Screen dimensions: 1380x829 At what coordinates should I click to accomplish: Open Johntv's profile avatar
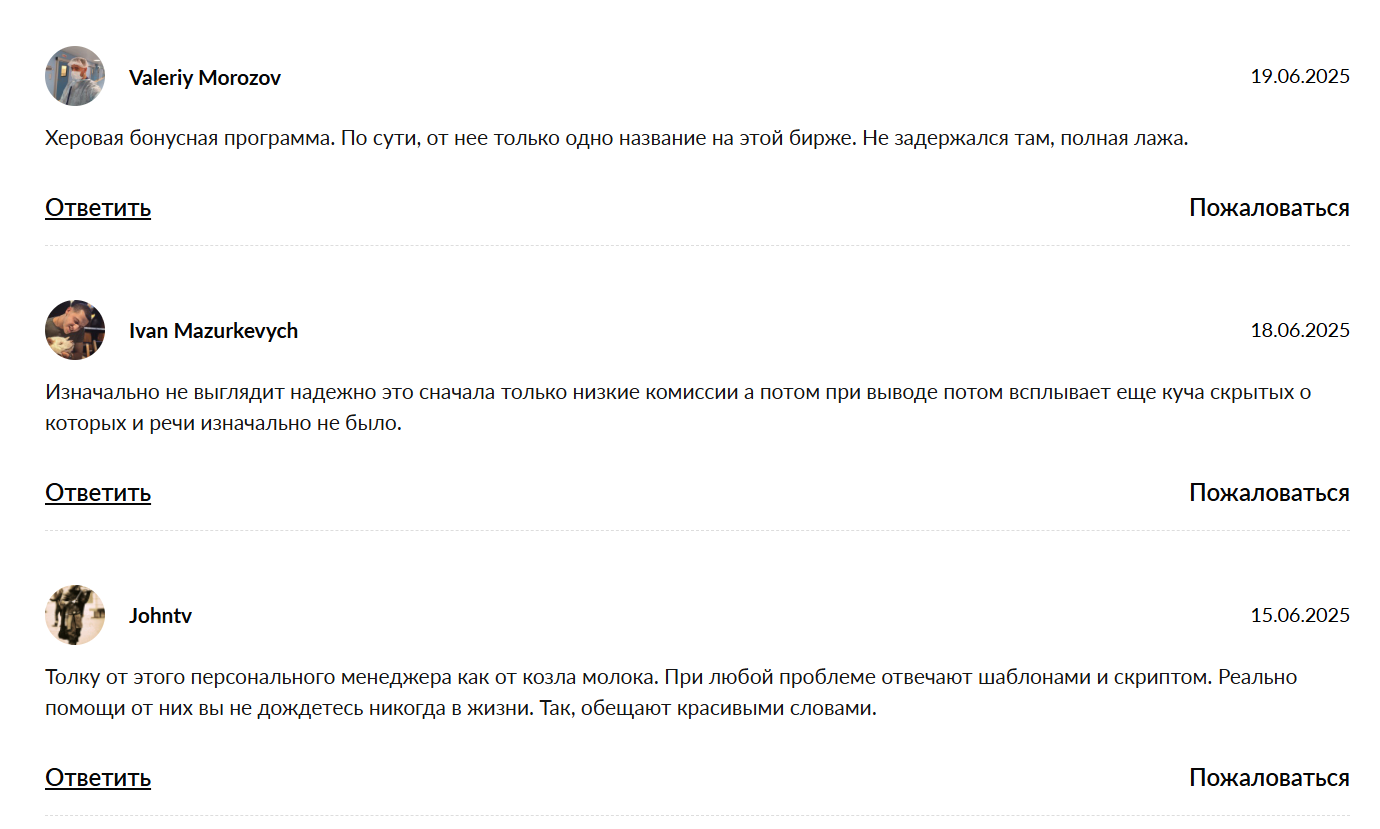point(75,615)
